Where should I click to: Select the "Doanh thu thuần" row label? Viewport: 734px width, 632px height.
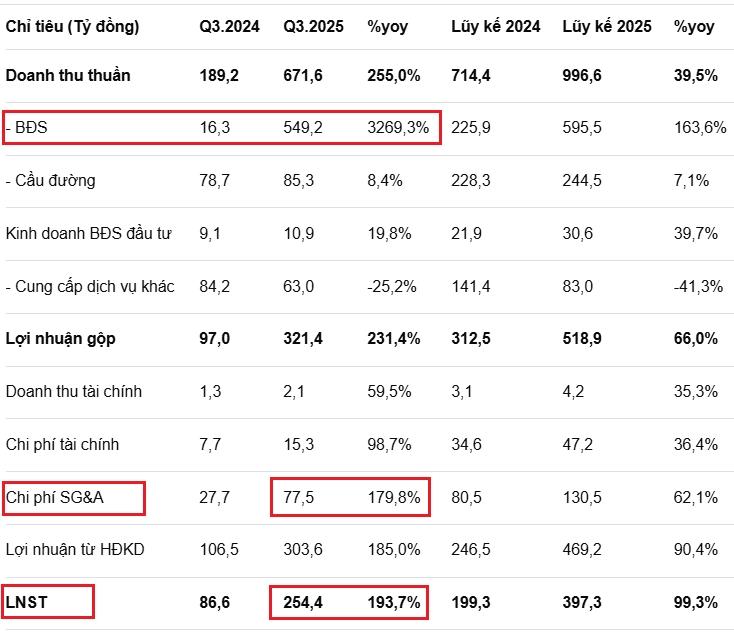68,75
